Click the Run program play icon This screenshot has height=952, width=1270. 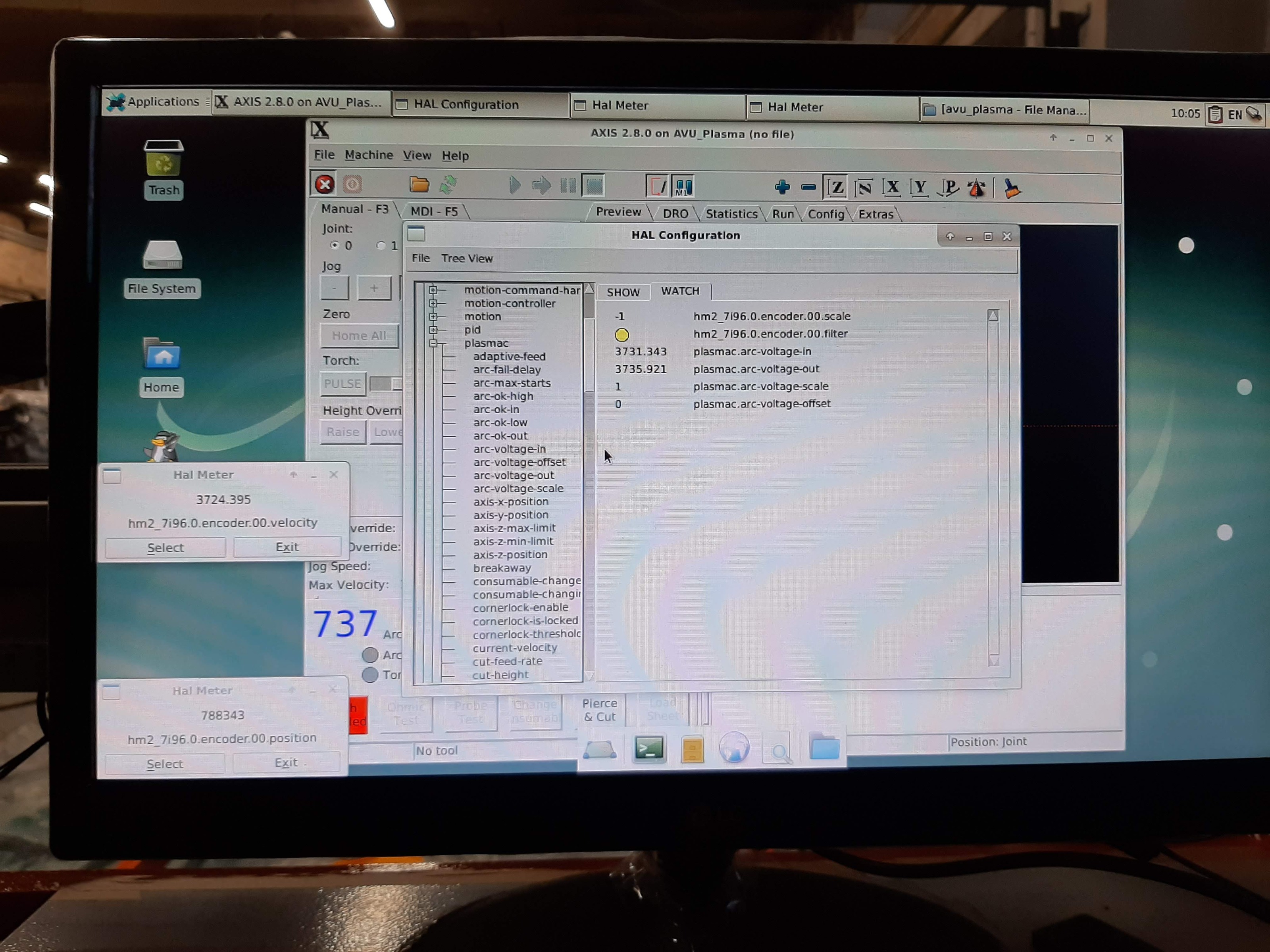point(514,185)
